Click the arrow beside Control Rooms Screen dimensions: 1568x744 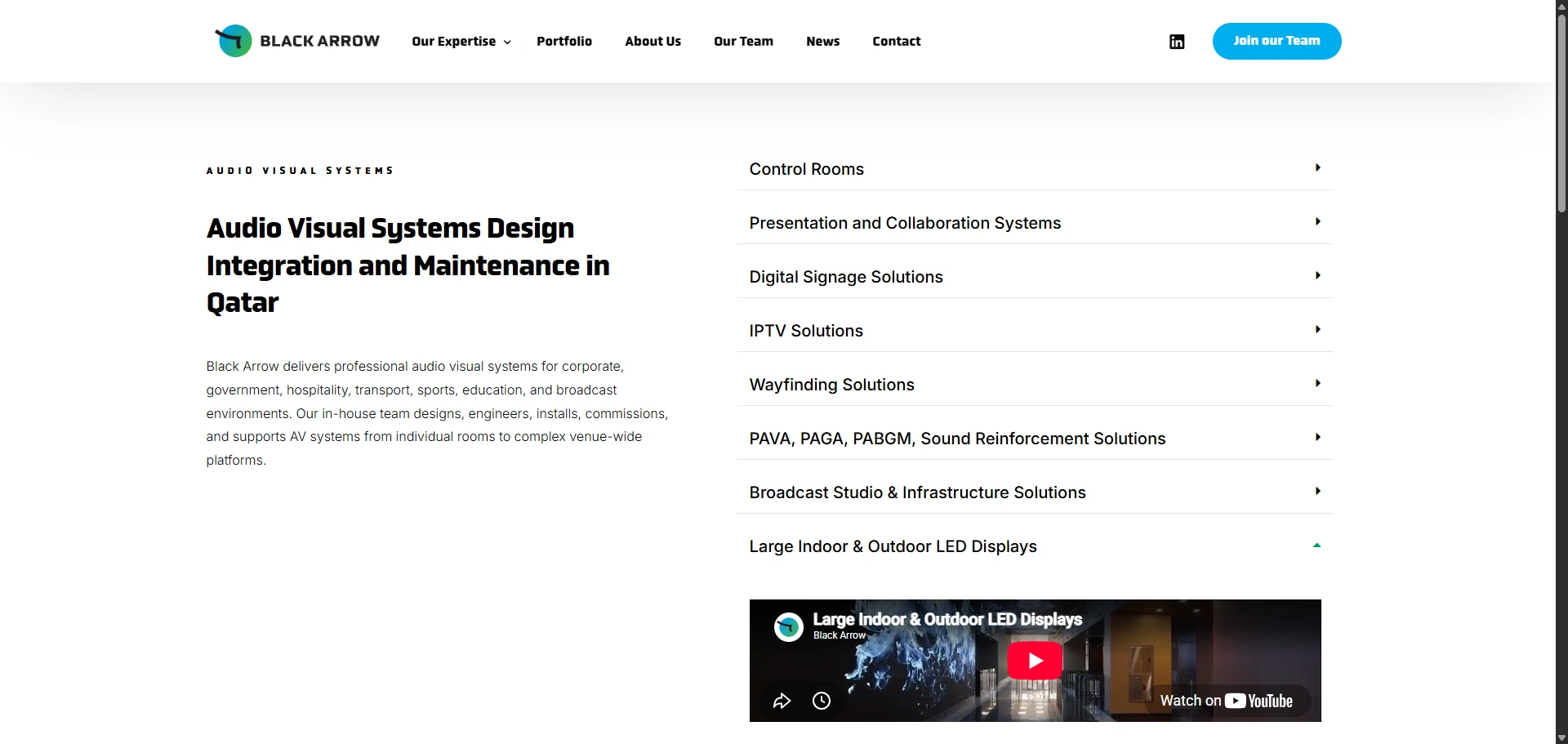coord(1317,167)
